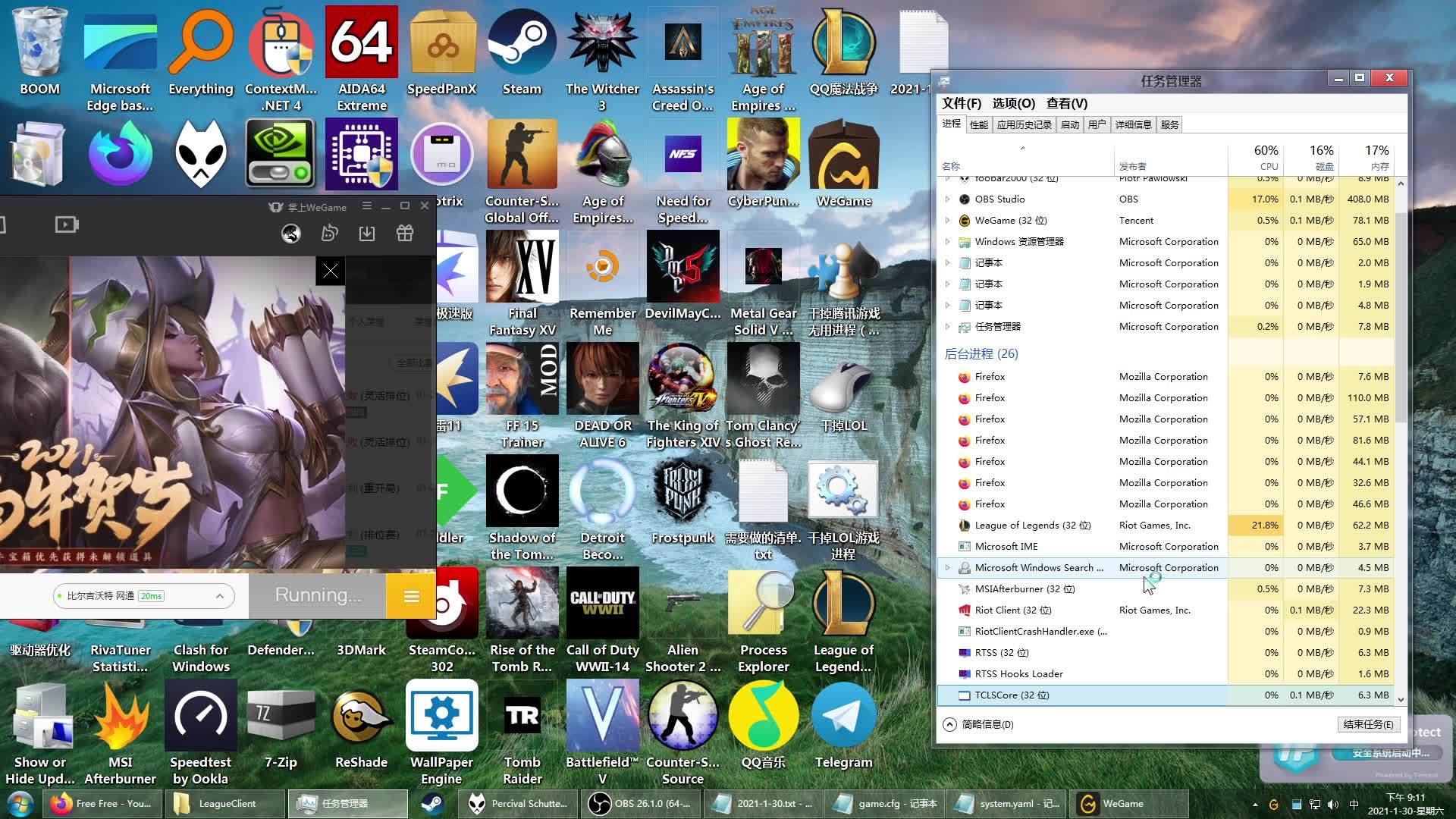Launch Frostpunk from desktop
Screen dimensions: 1456x819
(x=682, y=500)
